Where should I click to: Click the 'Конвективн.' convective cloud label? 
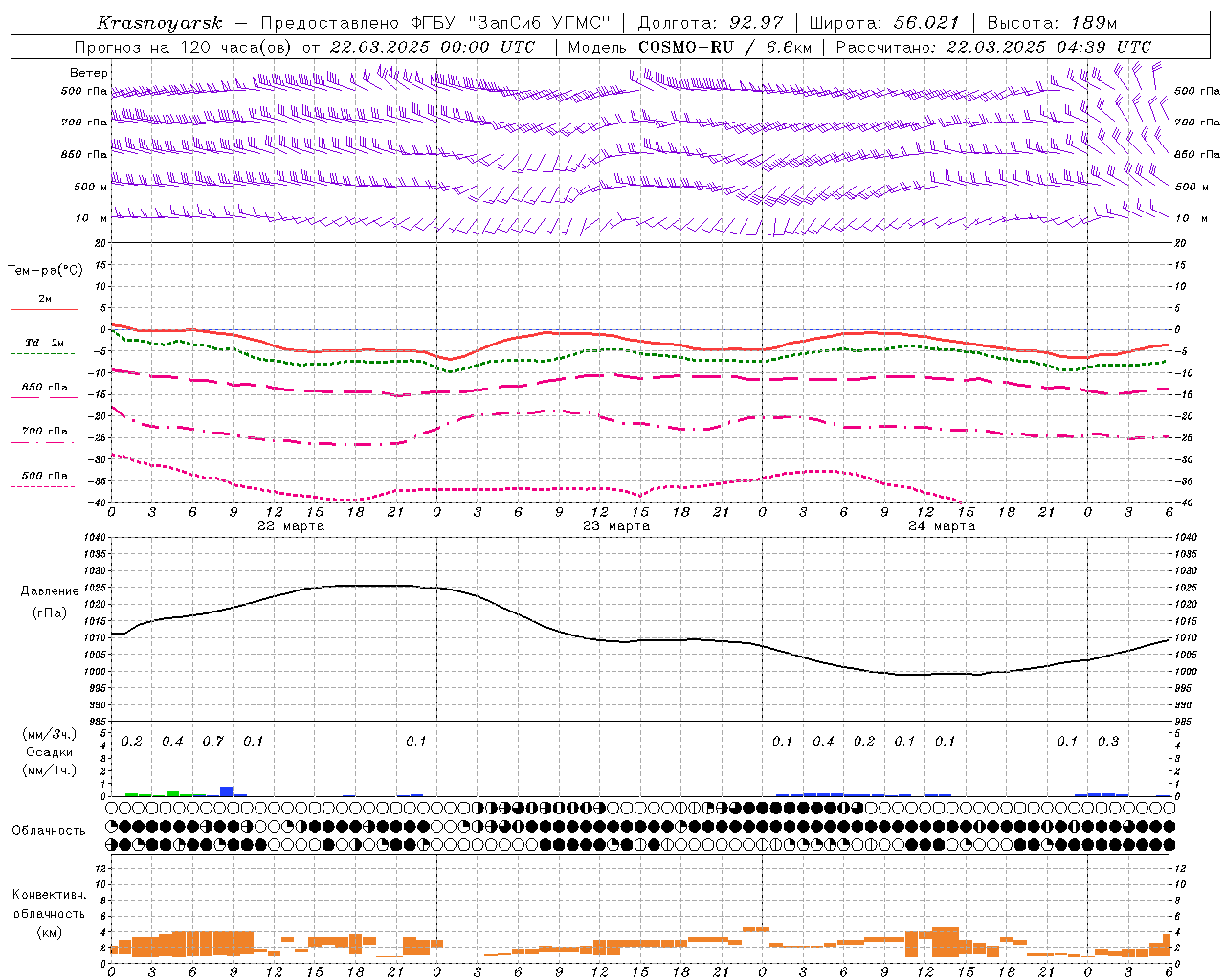[49, 895]
